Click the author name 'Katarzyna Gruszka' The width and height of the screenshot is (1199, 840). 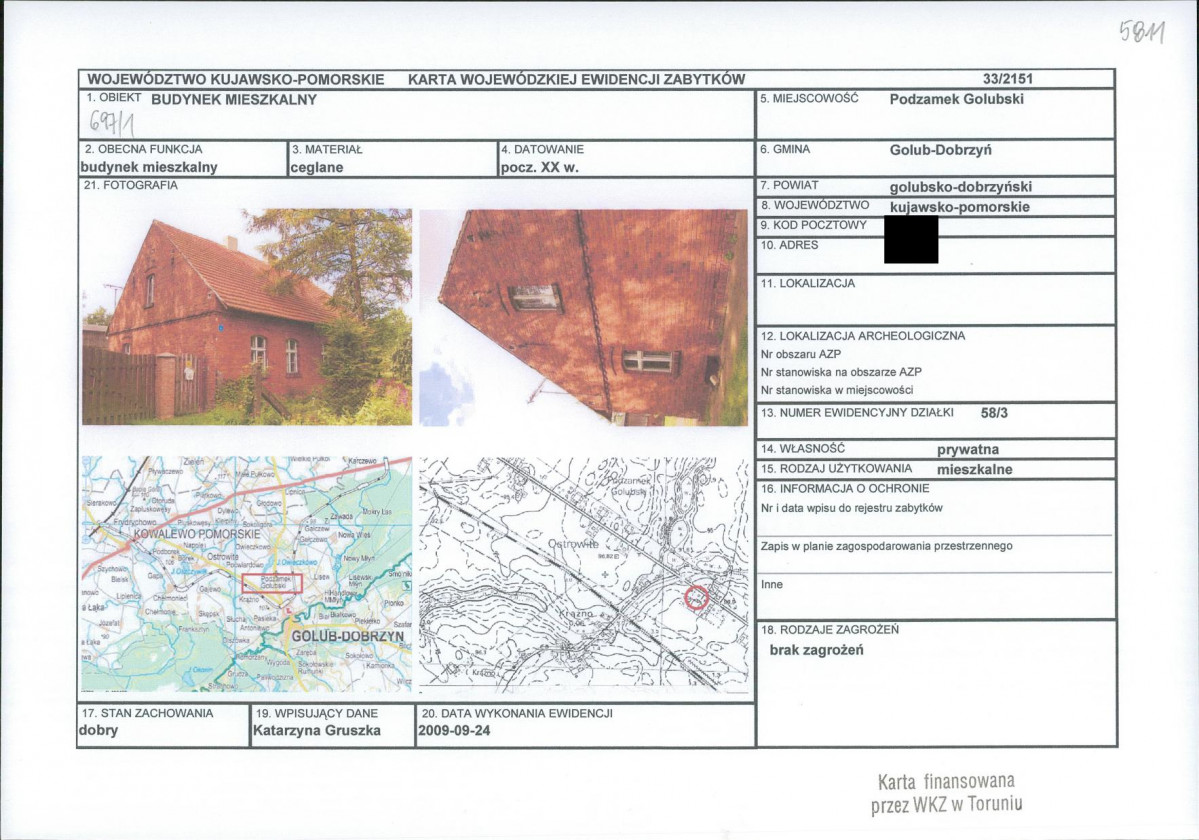click(317, 730)
